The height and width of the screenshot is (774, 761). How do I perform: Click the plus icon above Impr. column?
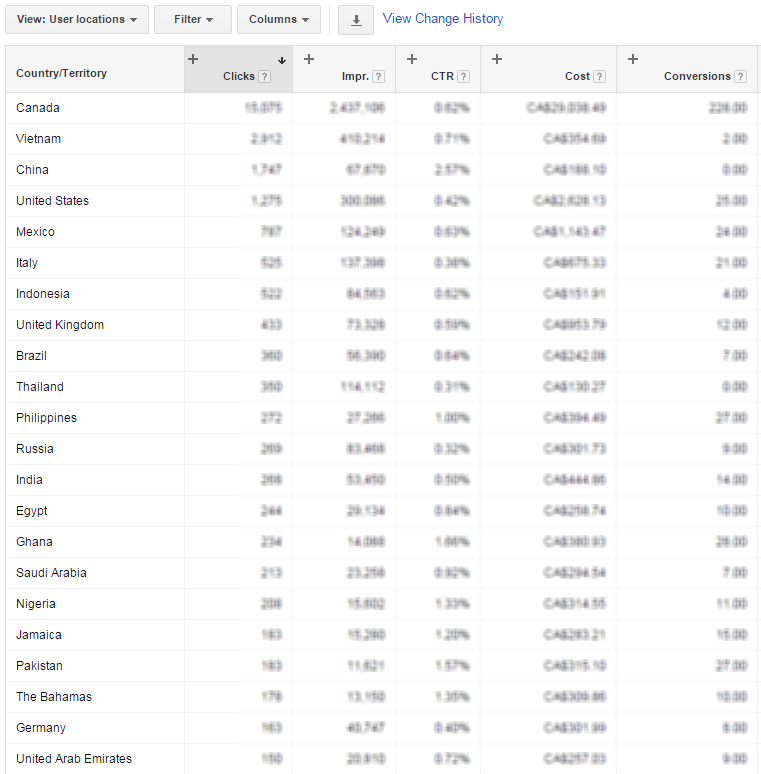coord(309,59)
